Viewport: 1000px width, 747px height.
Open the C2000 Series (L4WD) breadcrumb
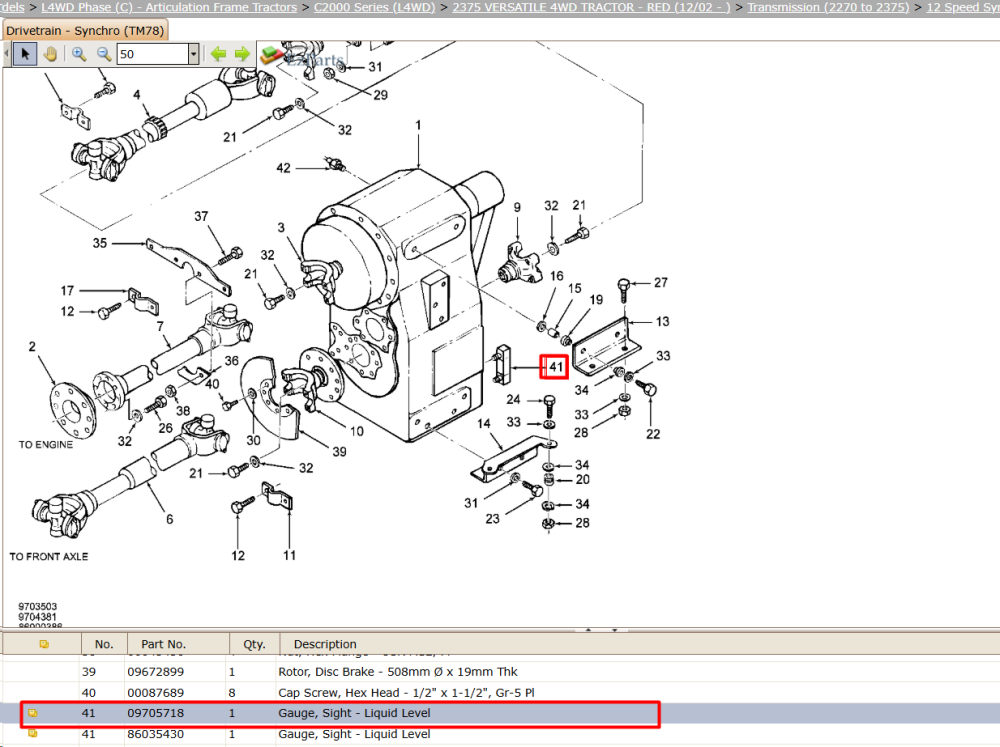[x=374, y=7]
